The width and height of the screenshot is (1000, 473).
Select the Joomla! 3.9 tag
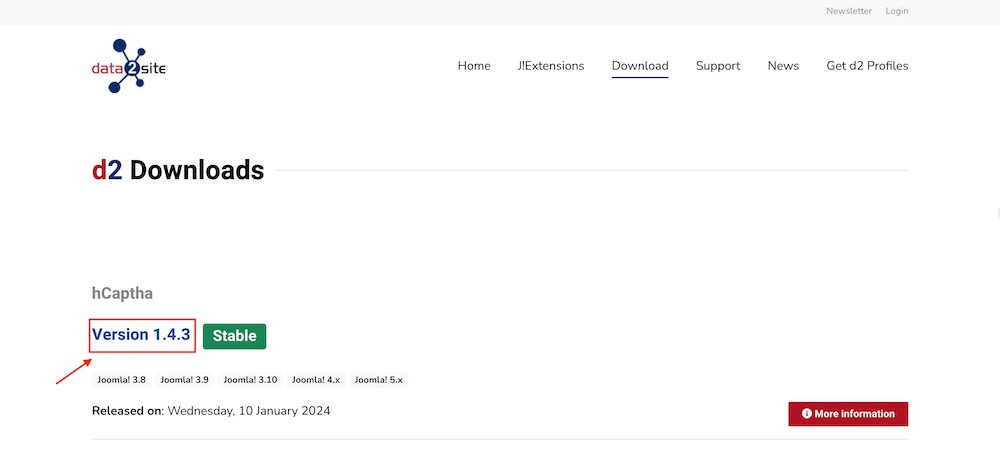184,380
